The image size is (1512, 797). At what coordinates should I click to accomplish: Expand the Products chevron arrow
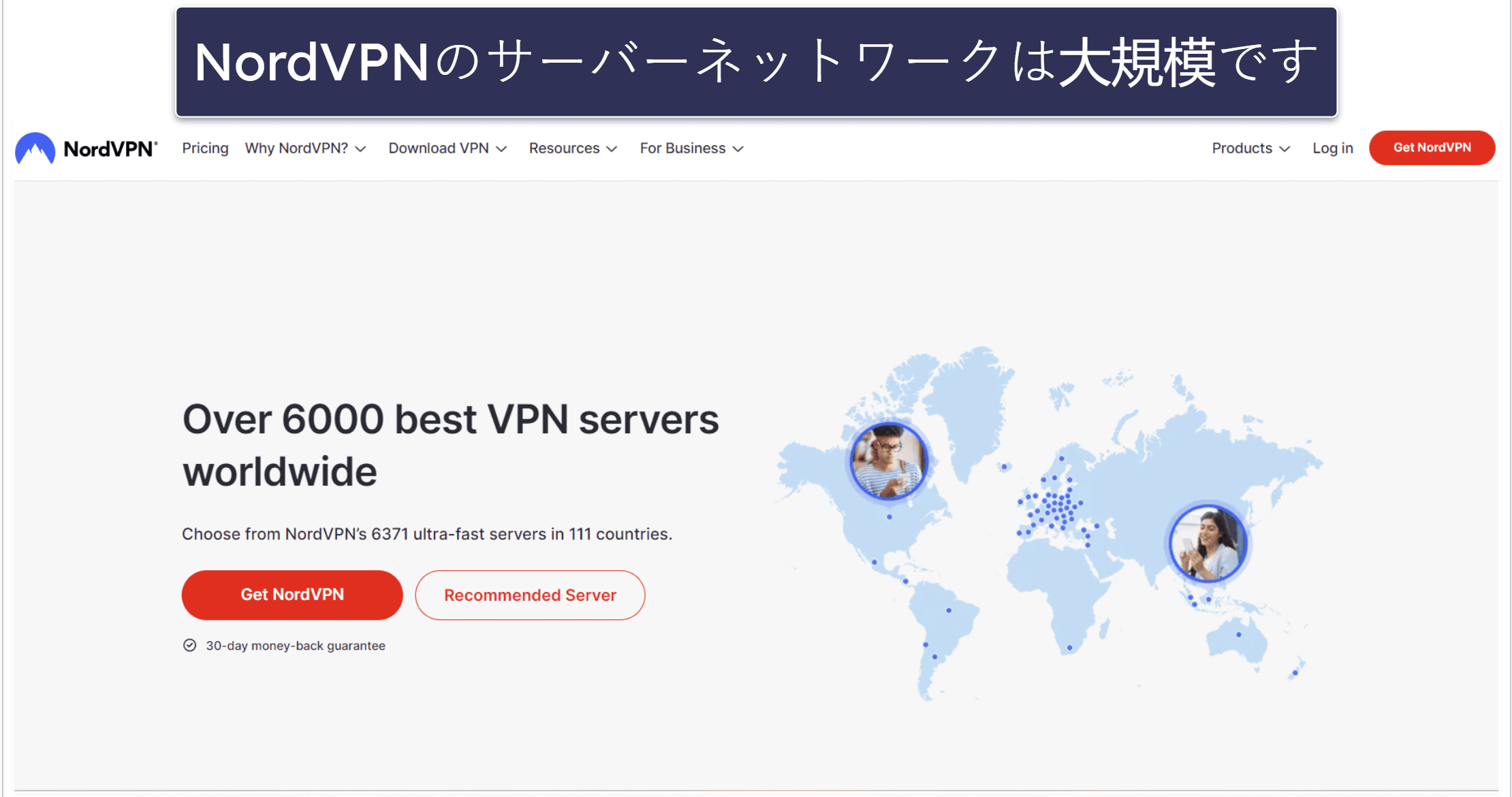1285,149
